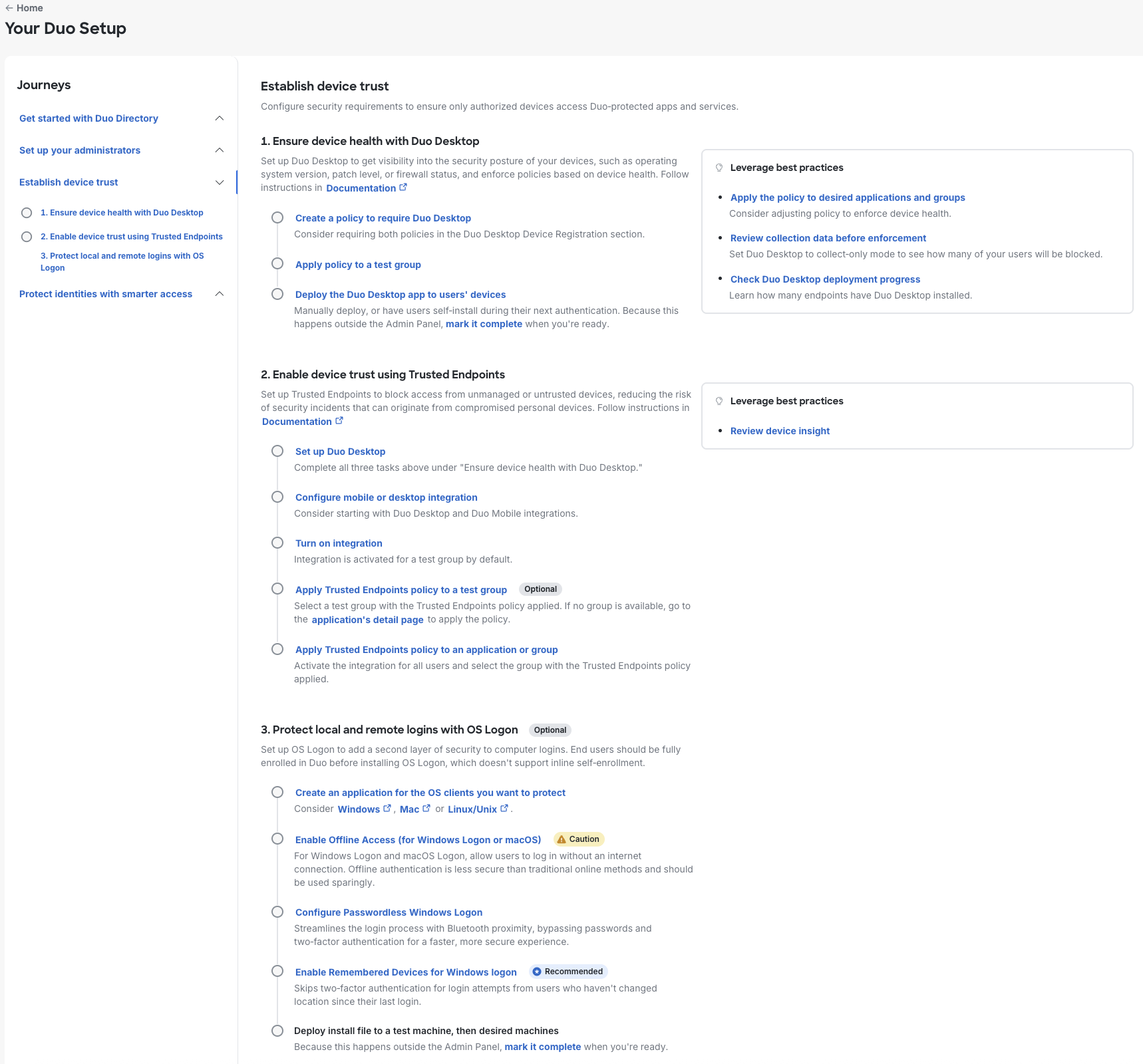Image resolution: width=1143 pixels, height=1064 pixels.
Task: Go to sidebar step 2 Enable device trust
Action: point(132,237)
